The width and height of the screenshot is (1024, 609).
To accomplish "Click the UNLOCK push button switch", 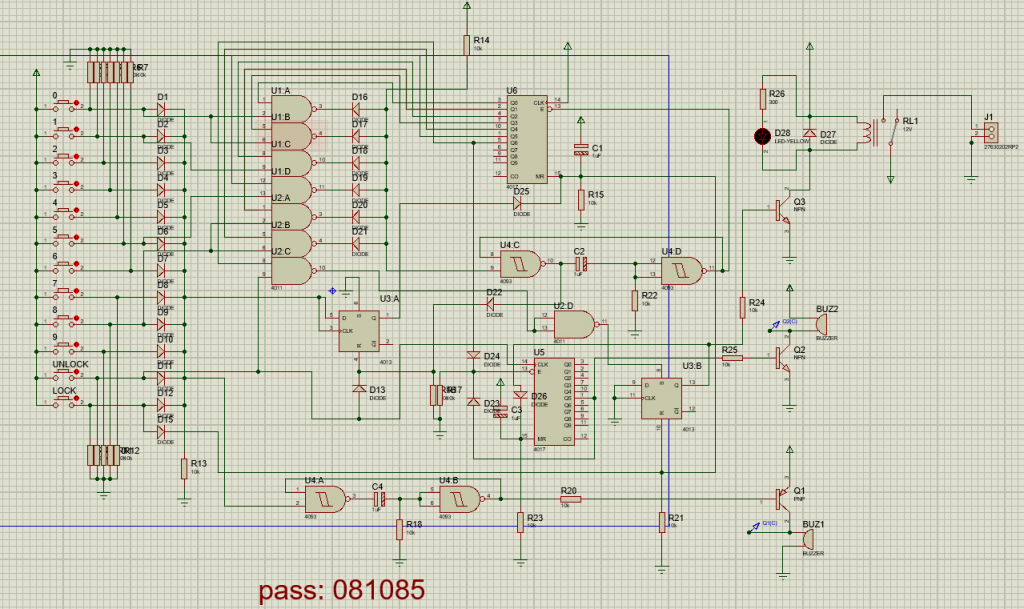I will 64,373.
